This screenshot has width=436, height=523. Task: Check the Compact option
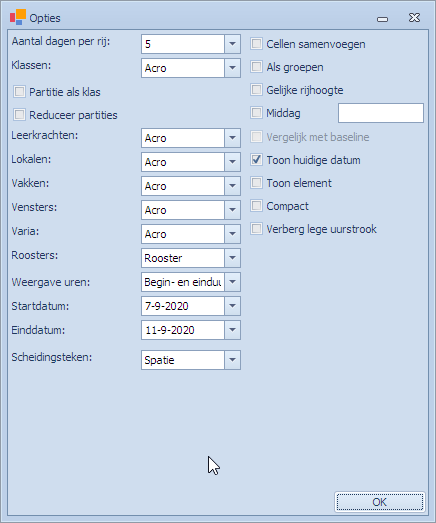tap(256, 206)
